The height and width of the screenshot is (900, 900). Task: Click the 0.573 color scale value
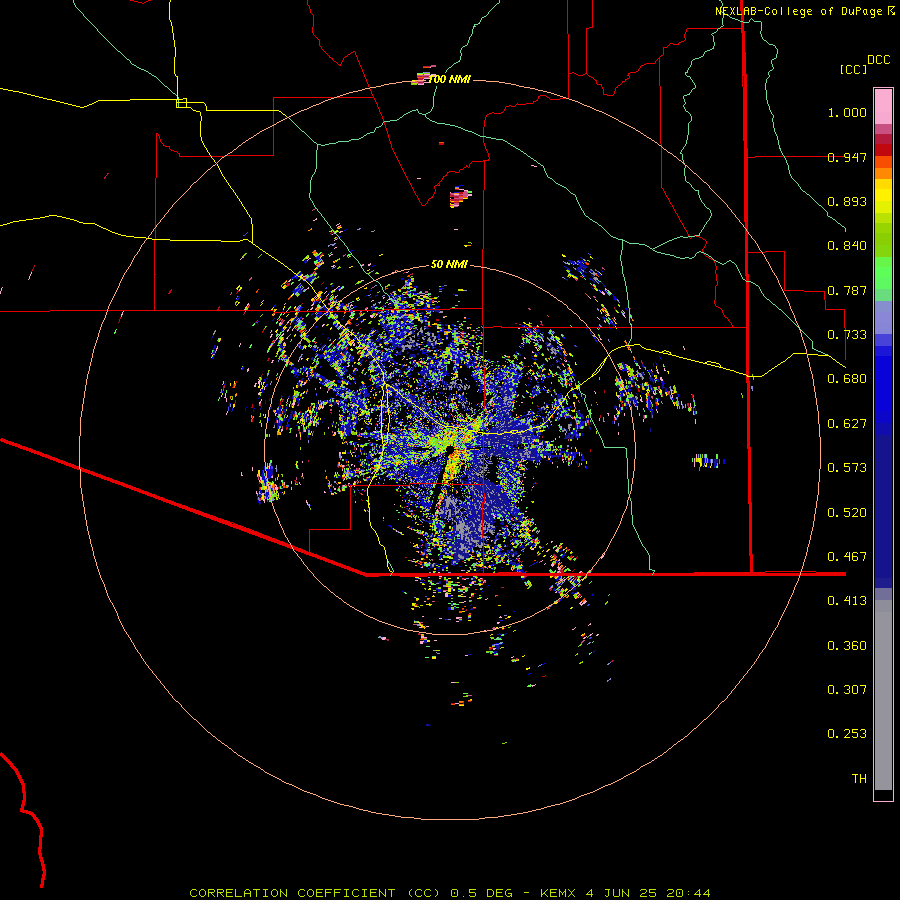tap(847, 468)
